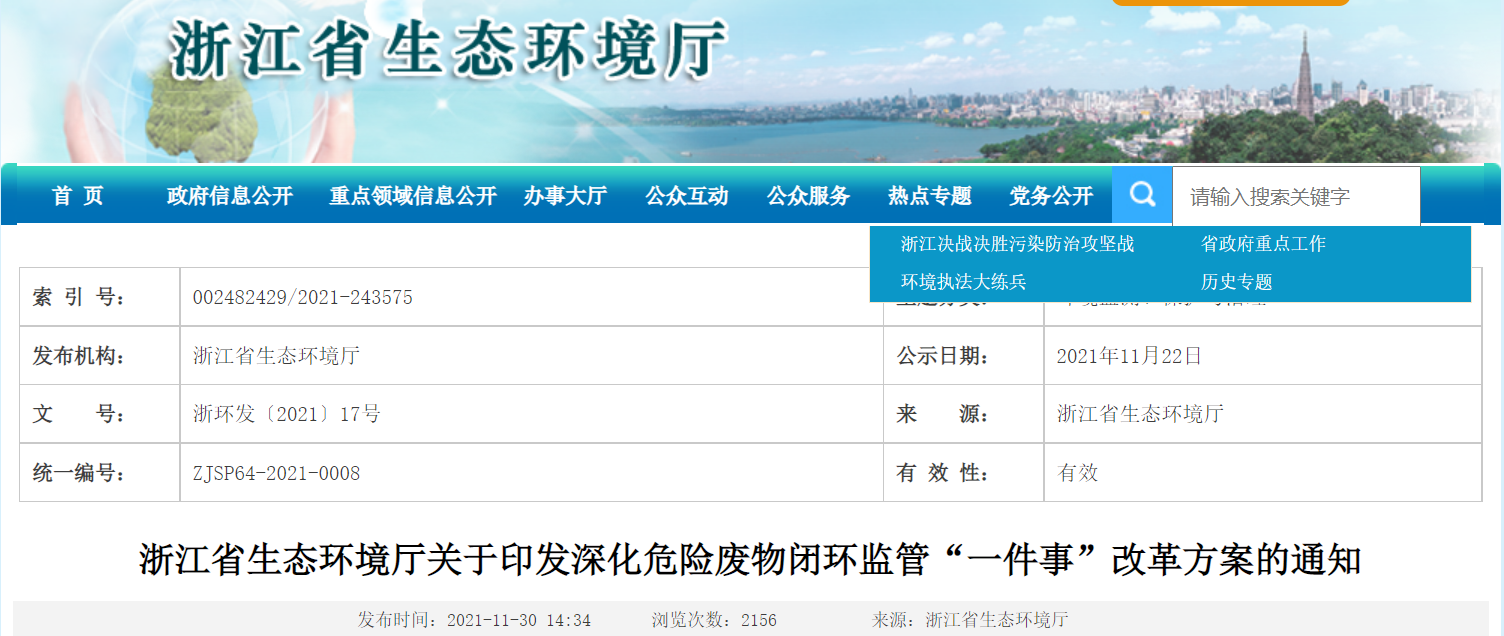This screenshot has width=1504, height=636.
Task: Open the 公众服务 navigation item
Action: tap(808, 196)
